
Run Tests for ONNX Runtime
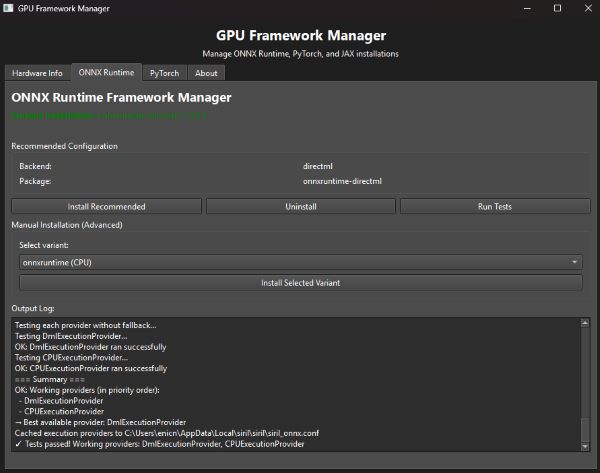tap(494, 206)
